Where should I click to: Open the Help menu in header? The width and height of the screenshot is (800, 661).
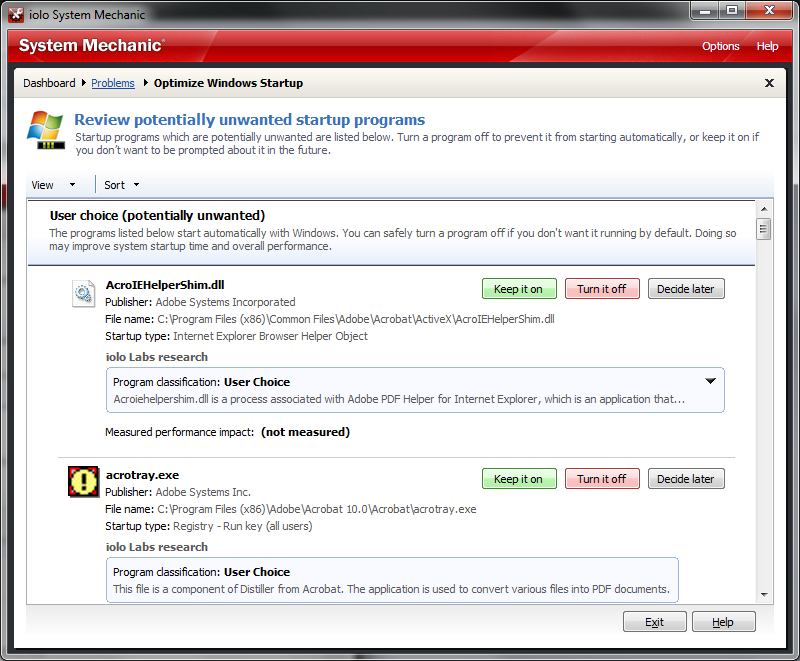767,46
